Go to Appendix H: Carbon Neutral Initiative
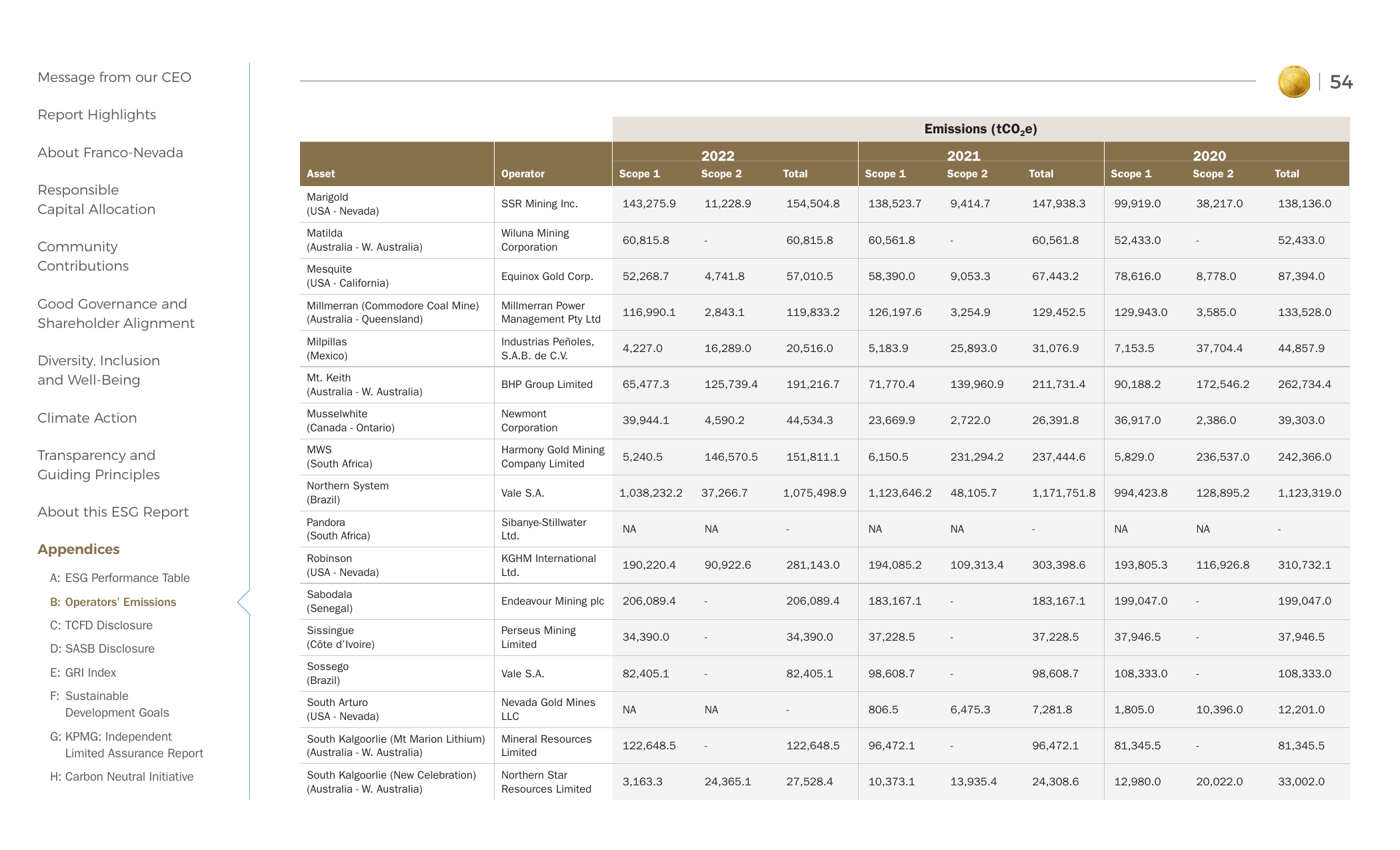Viewport: 1400px width, 850px height. [x=121, y=777]
